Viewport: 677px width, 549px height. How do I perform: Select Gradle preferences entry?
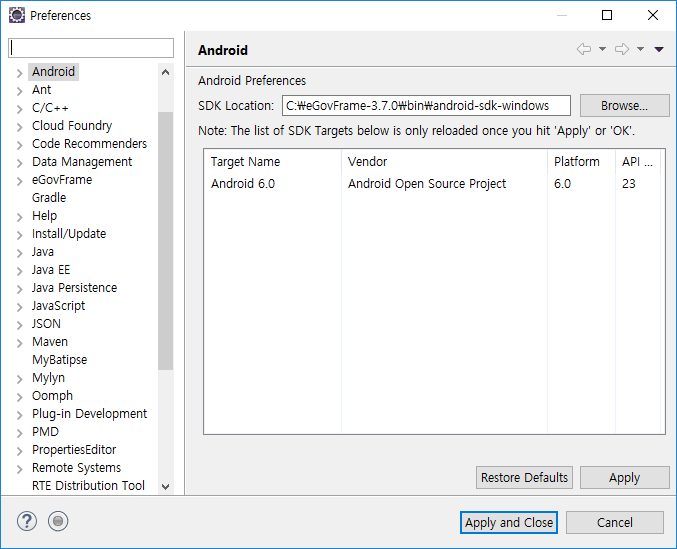coord(49,198)
